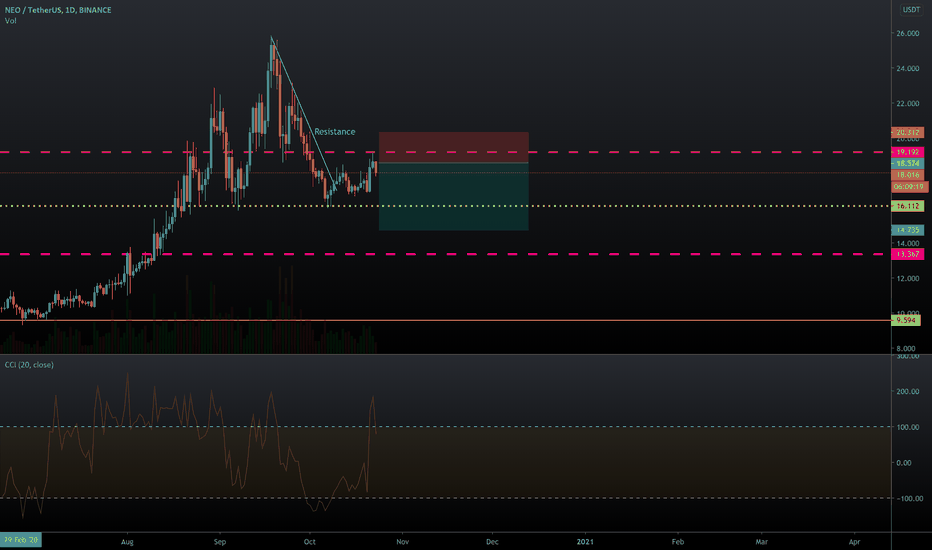Click the 24.000 price axis value

908,68
